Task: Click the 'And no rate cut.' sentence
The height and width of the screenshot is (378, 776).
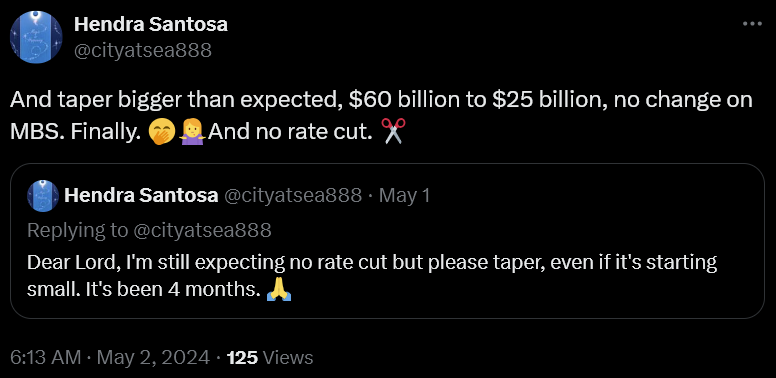Action: (x=290, y=132)
